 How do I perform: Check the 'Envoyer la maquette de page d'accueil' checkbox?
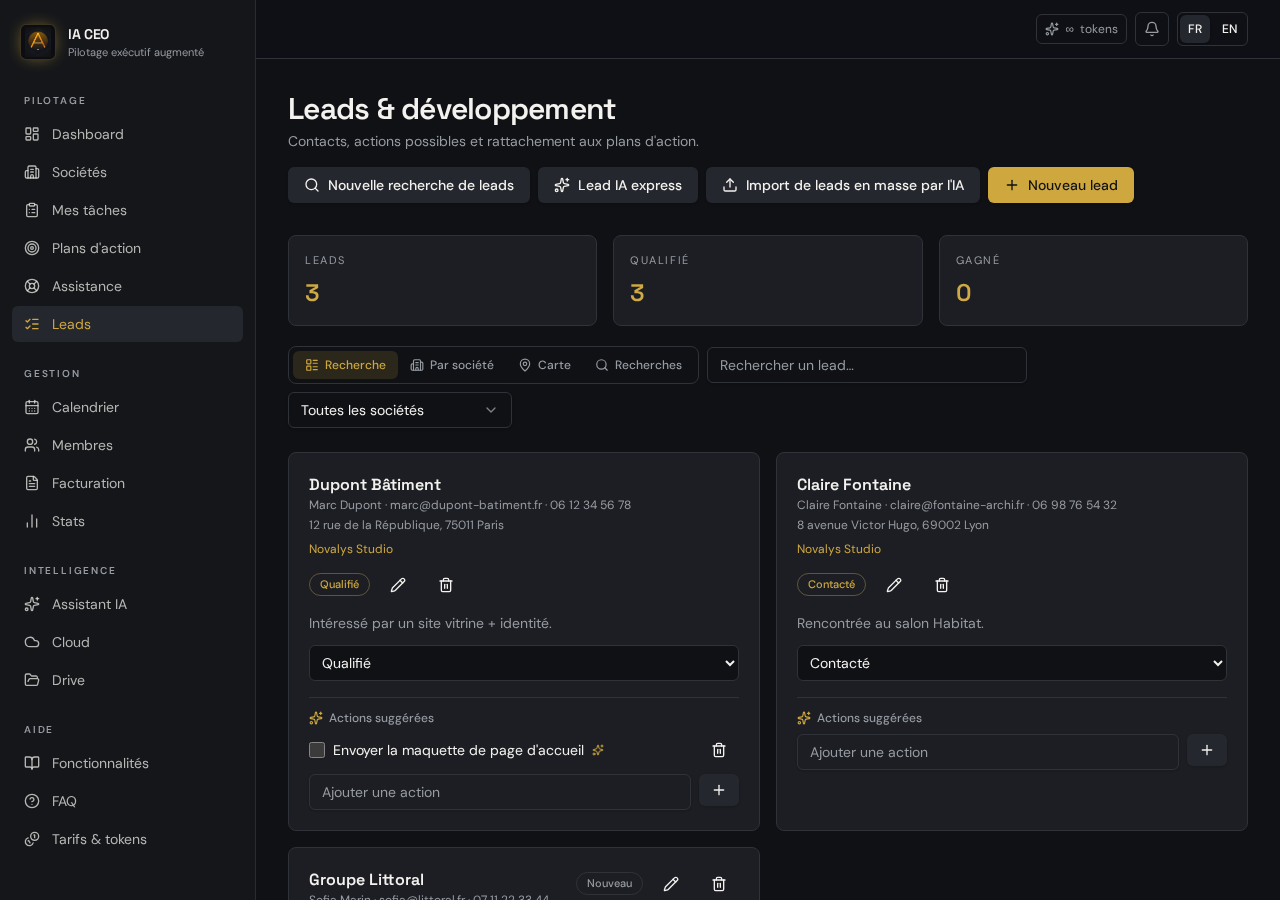(x=317, y=750)
